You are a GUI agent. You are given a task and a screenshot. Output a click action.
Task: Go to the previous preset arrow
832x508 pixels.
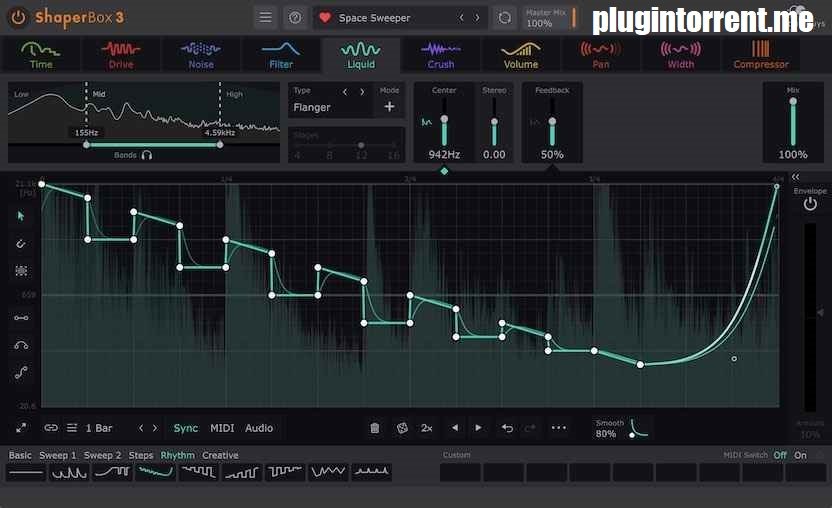pyautogui.click(x=461, y=18)
